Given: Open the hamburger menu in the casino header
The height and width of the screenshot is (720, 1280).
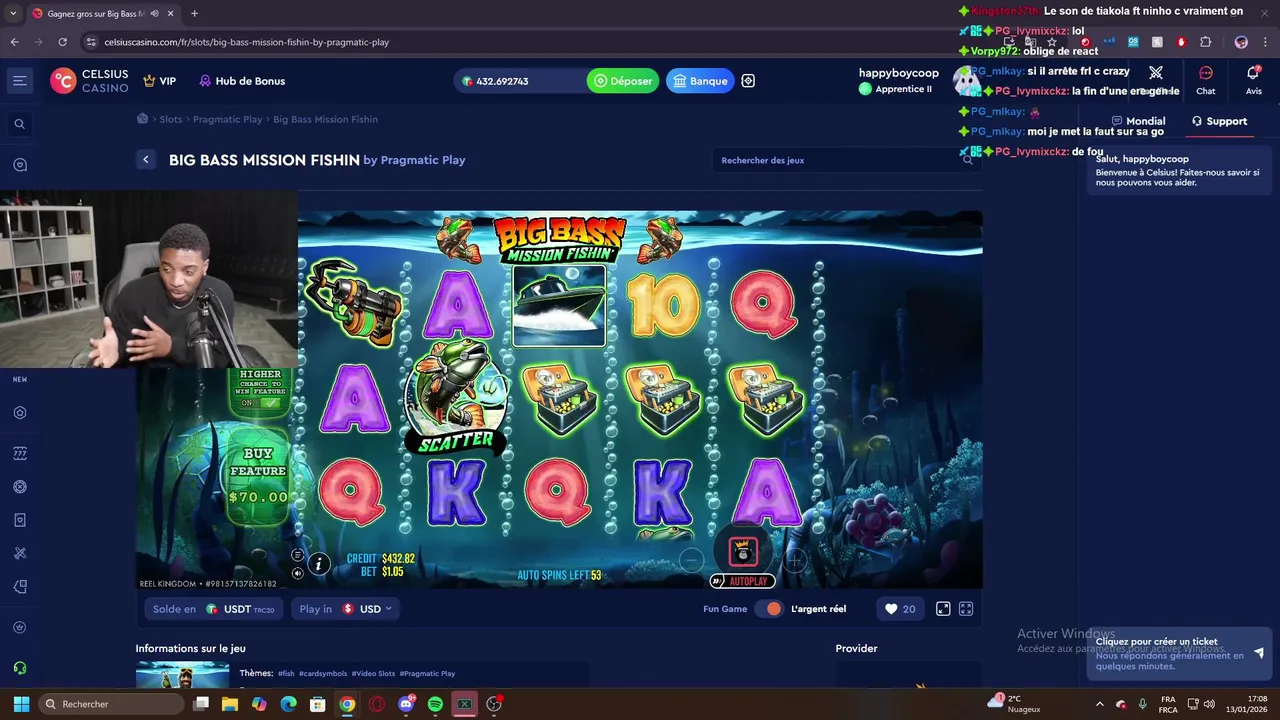Looking at the screenshot, I should coord(19,81).
